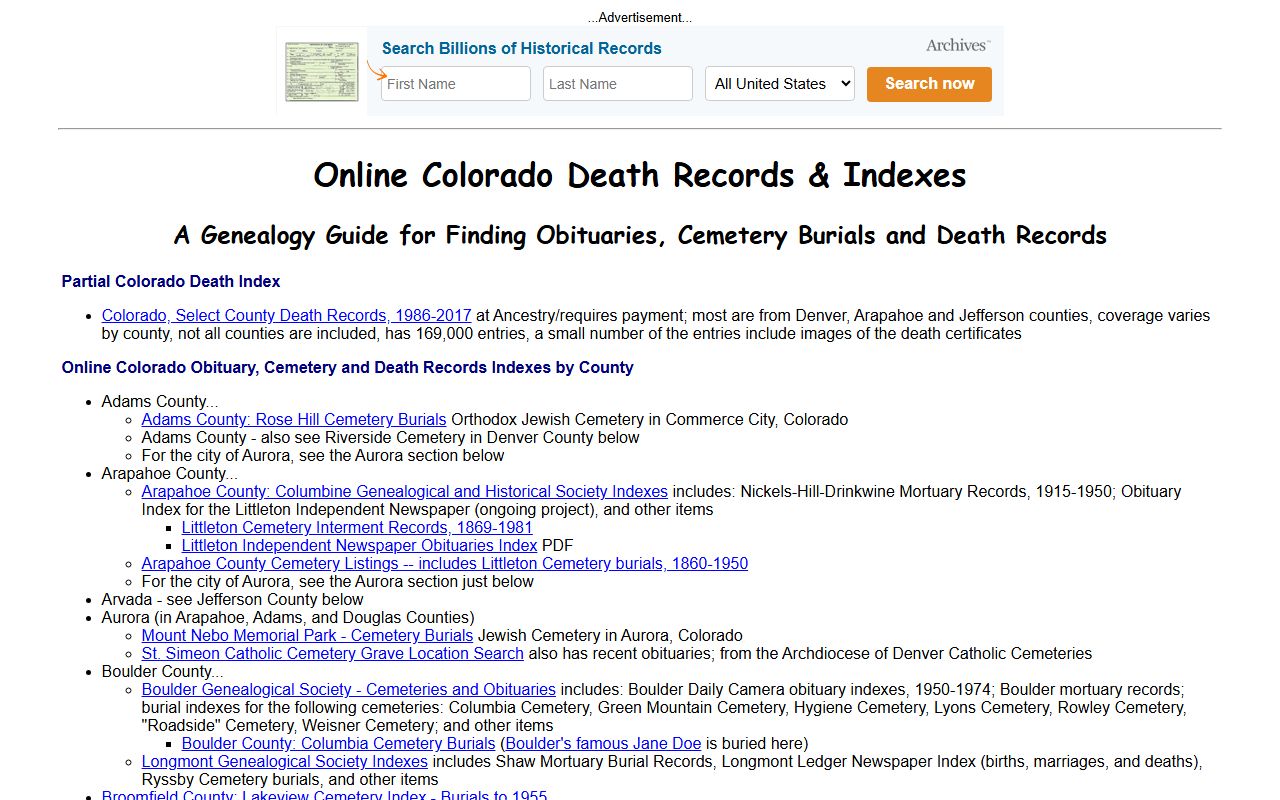Click the First Name input field
This screenshot has height=800, width=1280.
pyautogui.click(x=456, y=84)
